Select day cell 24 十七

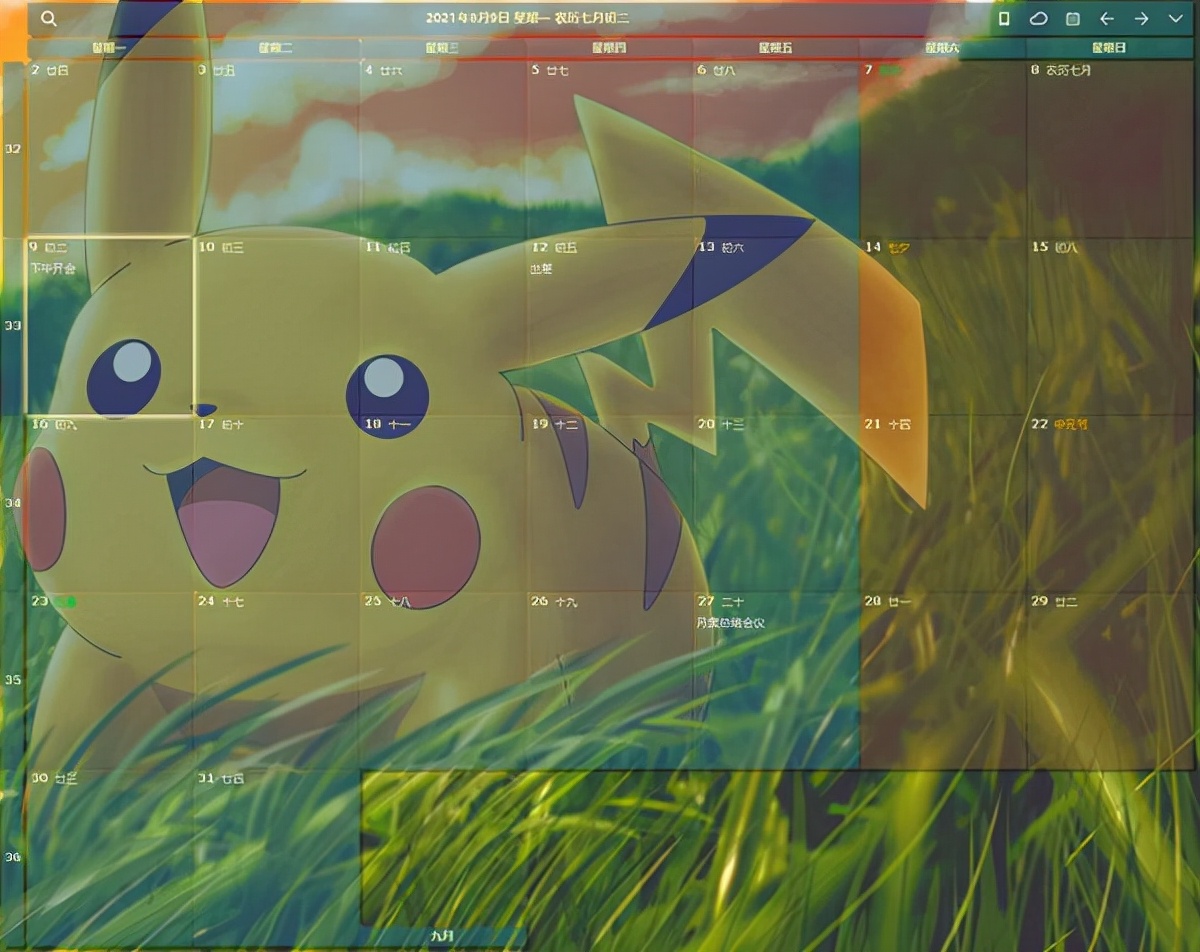pos(276,680)
